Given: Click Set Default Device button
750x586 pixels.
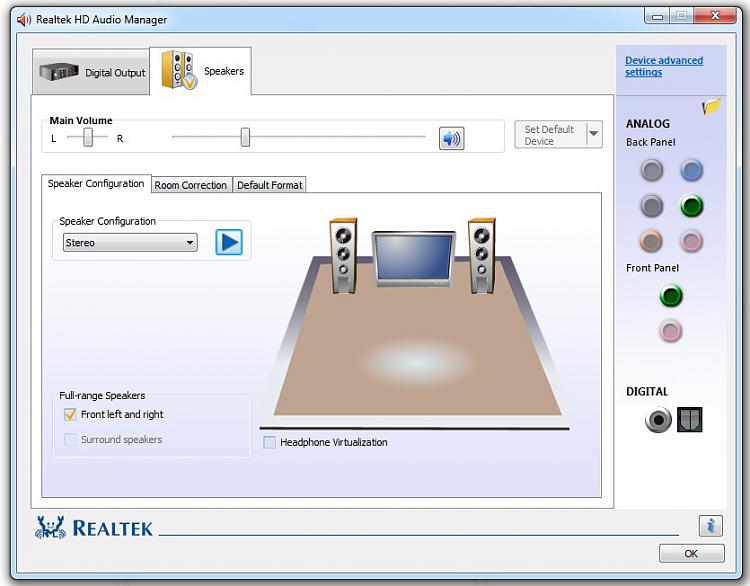Looking at the screenshot, I should pyautogui.click(x=550, y=135).
